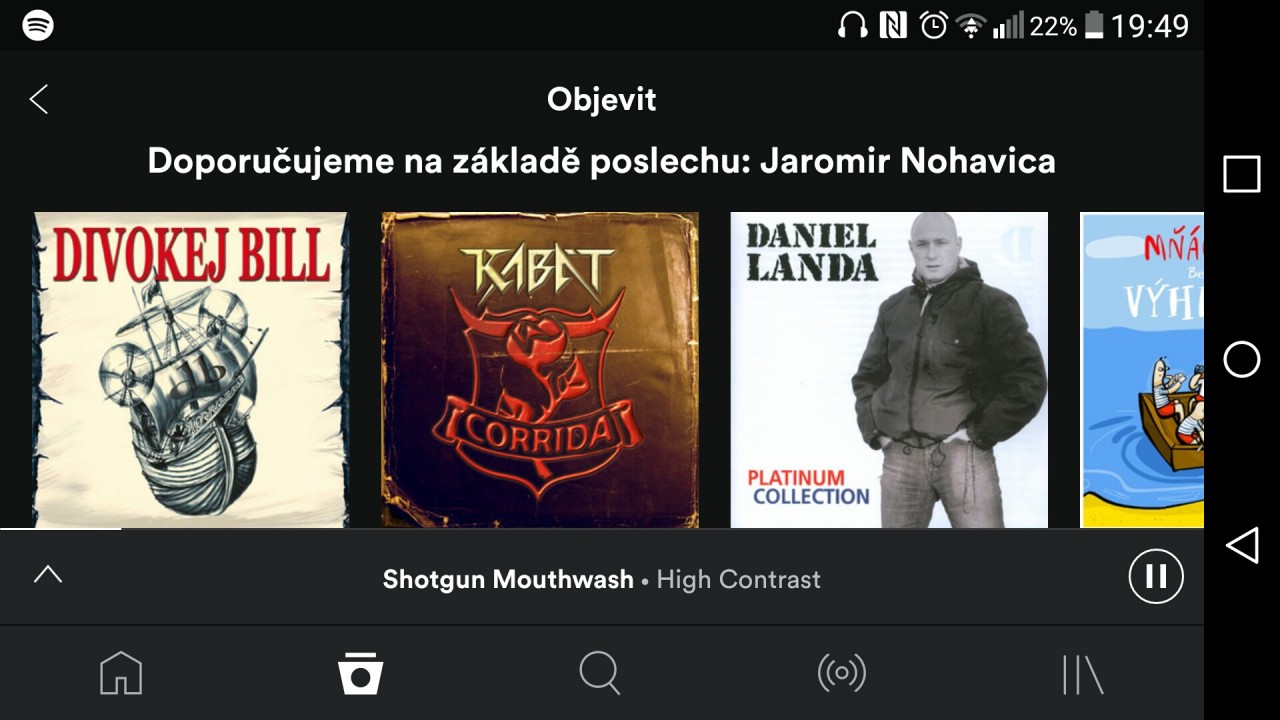The width and height of the screenshot is (1280, 720).
Task: Open Daniel Landa Platinum Collection album
Action: [x=889, y=369]
